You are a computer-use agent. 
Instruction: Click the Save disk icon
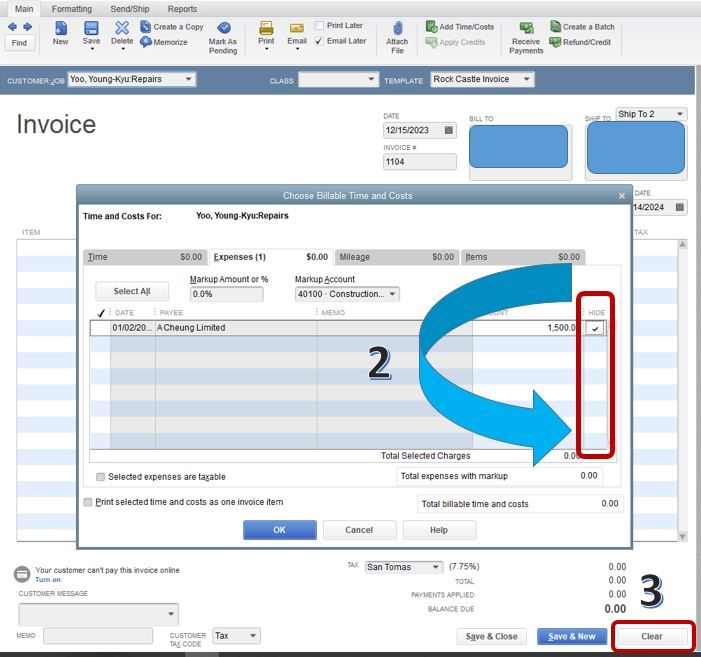(91, 29)
